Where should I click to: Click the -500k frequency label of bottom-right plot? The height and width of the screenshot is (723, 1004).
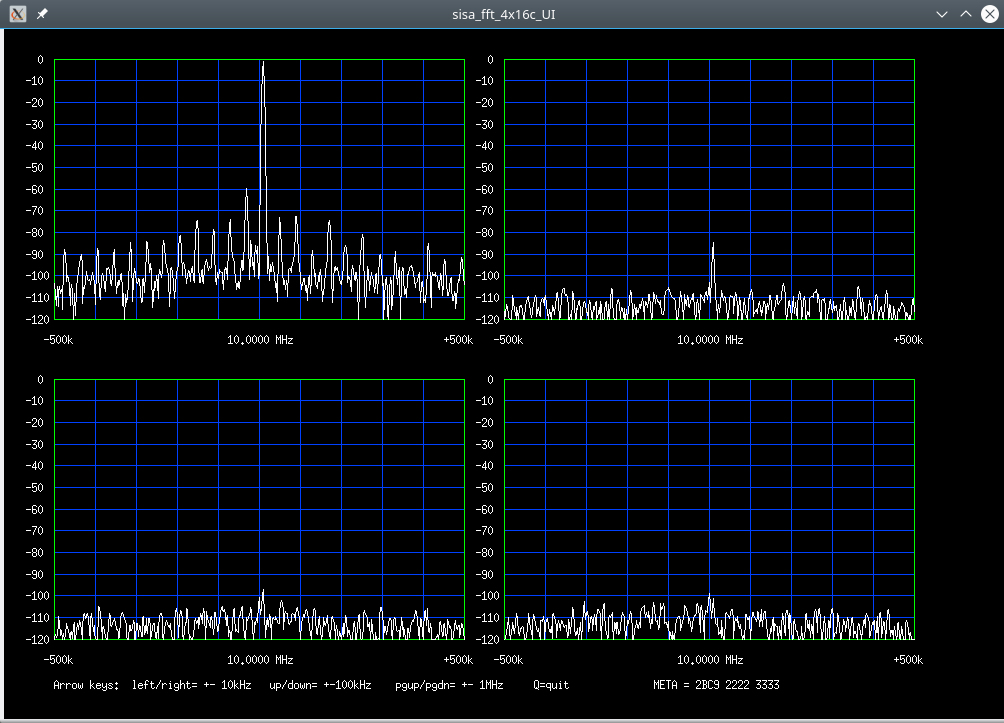tap(508, 659)
